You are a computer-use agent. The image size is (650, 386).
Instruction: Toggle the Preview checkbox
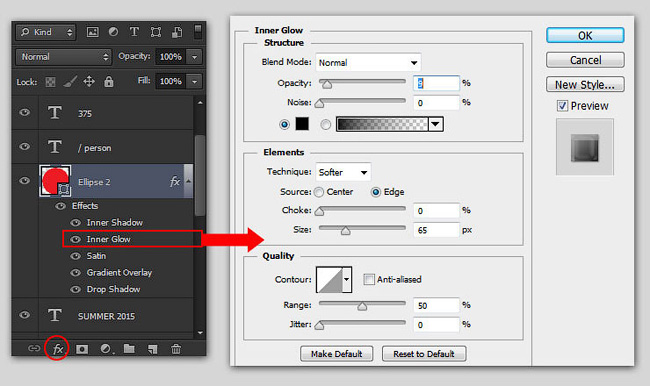562,106
